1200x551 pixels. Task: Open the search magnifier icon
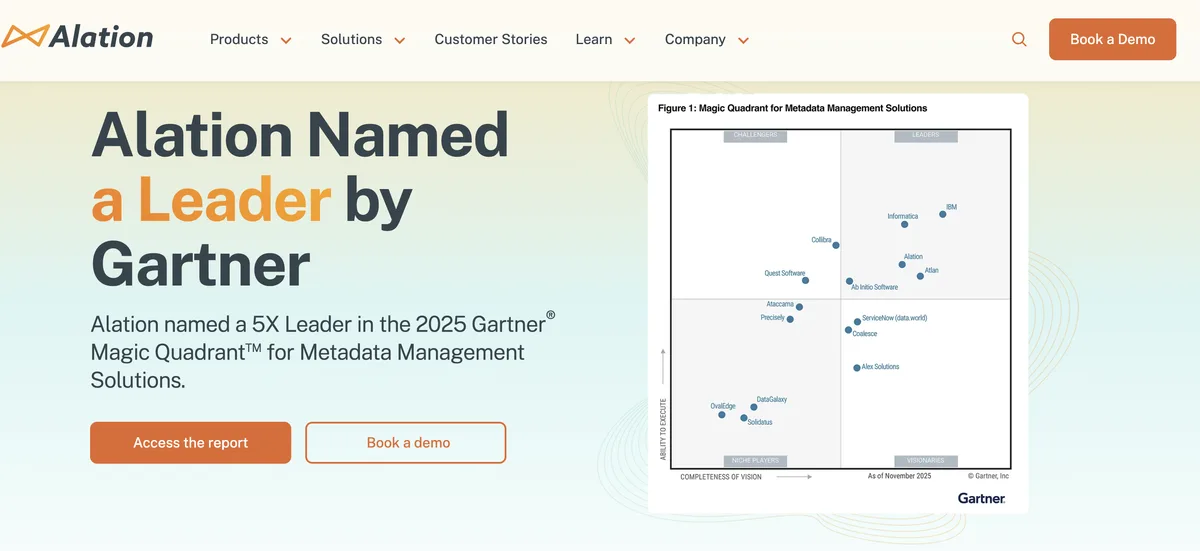pyautogui.click(x=1019, y=40)
